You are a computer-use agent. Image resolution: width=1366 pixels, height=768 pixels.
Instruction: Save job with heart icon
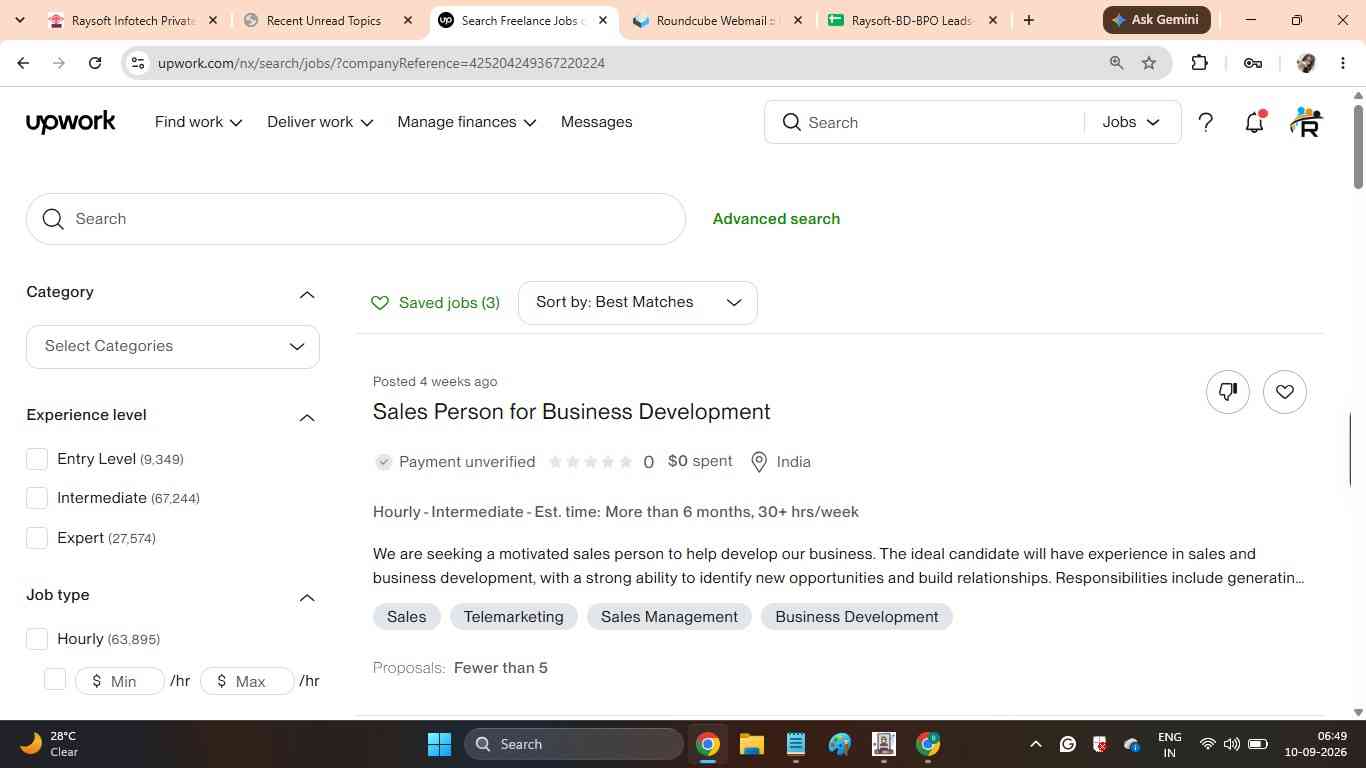(1285, 392)
